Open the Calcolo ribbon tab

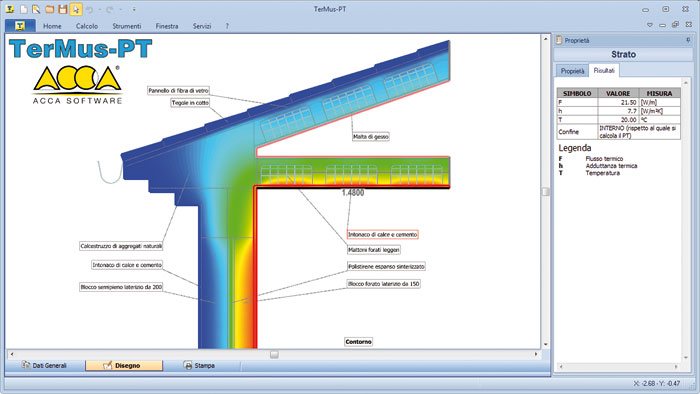87,26
